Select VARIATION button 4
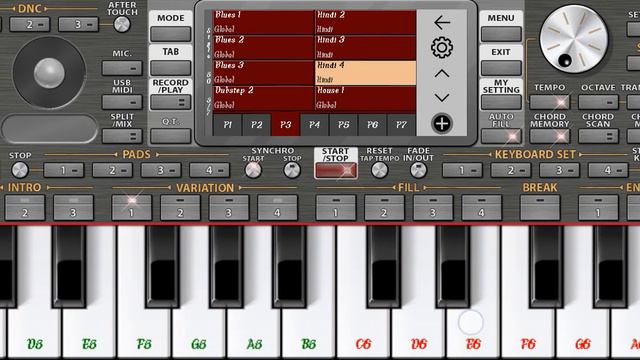 (x=277, y=208)
